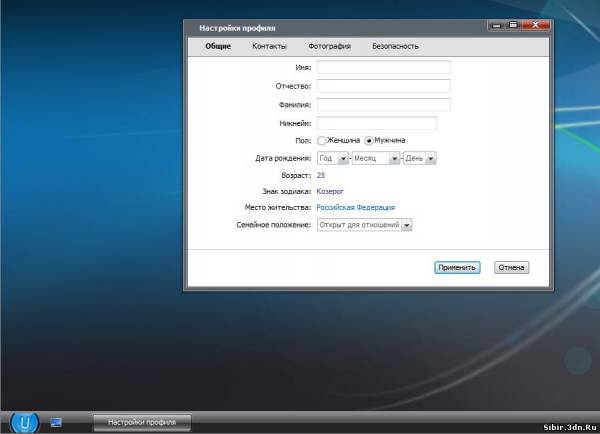Close the Настройки профиля window
The width and height of the screenshot is (600, 434).
click(x=533, y=27)
